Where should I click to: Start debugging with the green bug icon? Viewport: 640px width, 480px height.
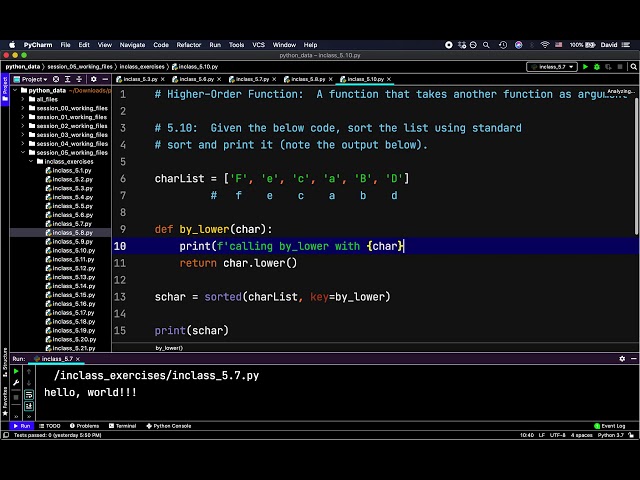coord(597,67)
